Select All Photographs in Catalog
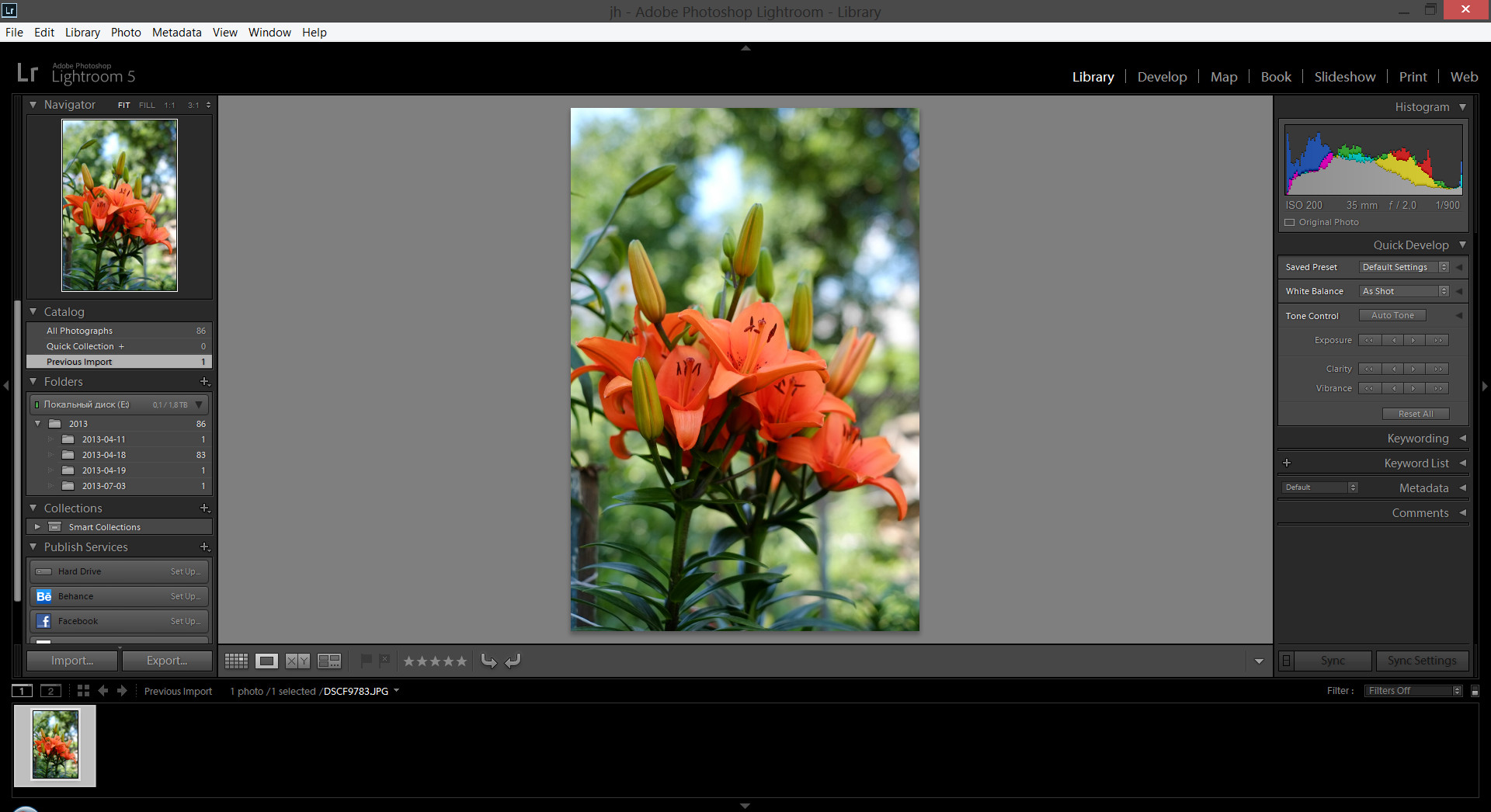Viewport: 1491px width, 812px height. coord(120,331)
